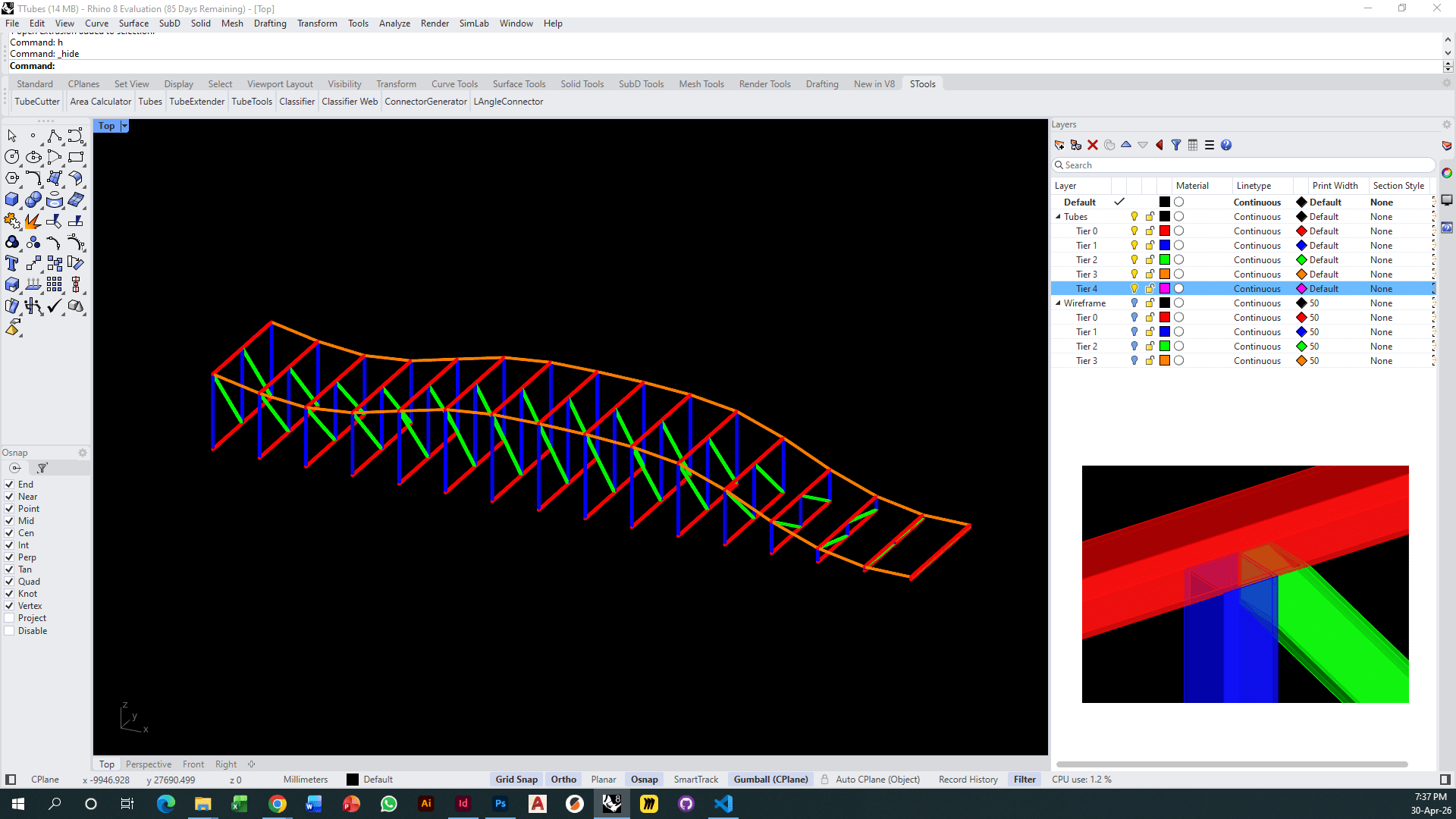Switch to the Front viewport tab
Viewport: 1456px width, 819px height.
[x=193, y=764]
